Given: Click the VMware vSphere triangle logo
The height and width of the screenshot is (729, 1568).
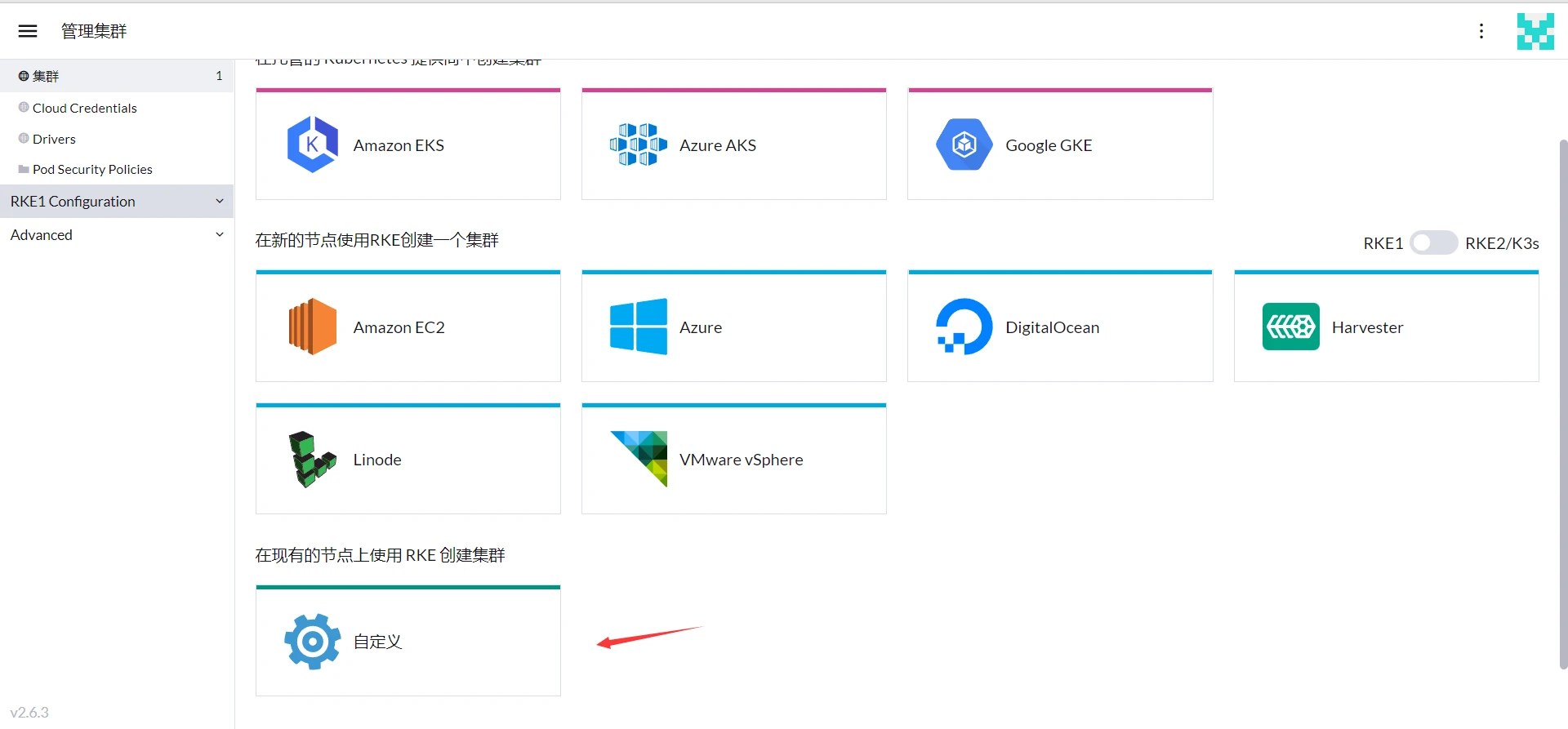Looking at the screenshot, I should (x=639, y=459).
